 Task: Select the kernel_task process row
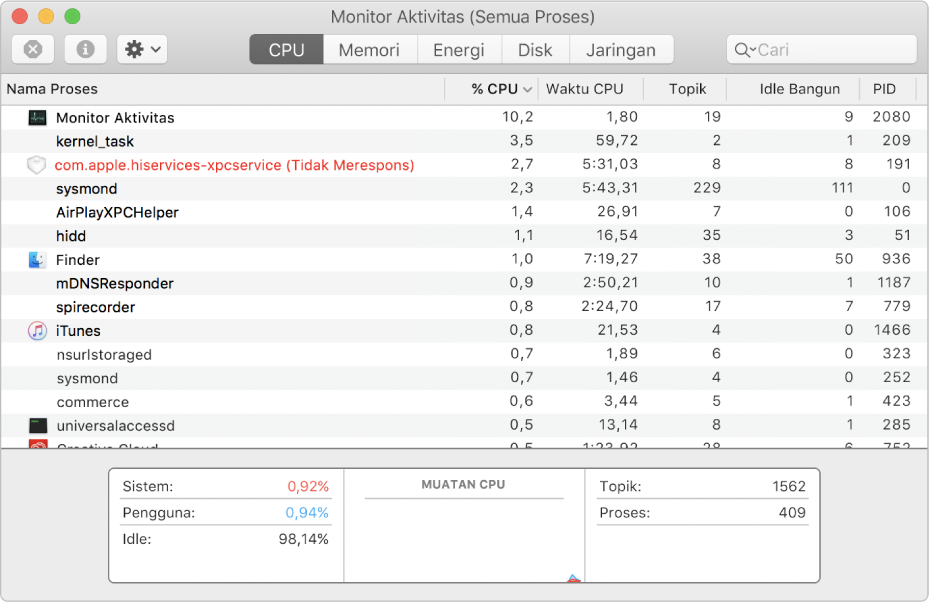(x=464, y=141)
